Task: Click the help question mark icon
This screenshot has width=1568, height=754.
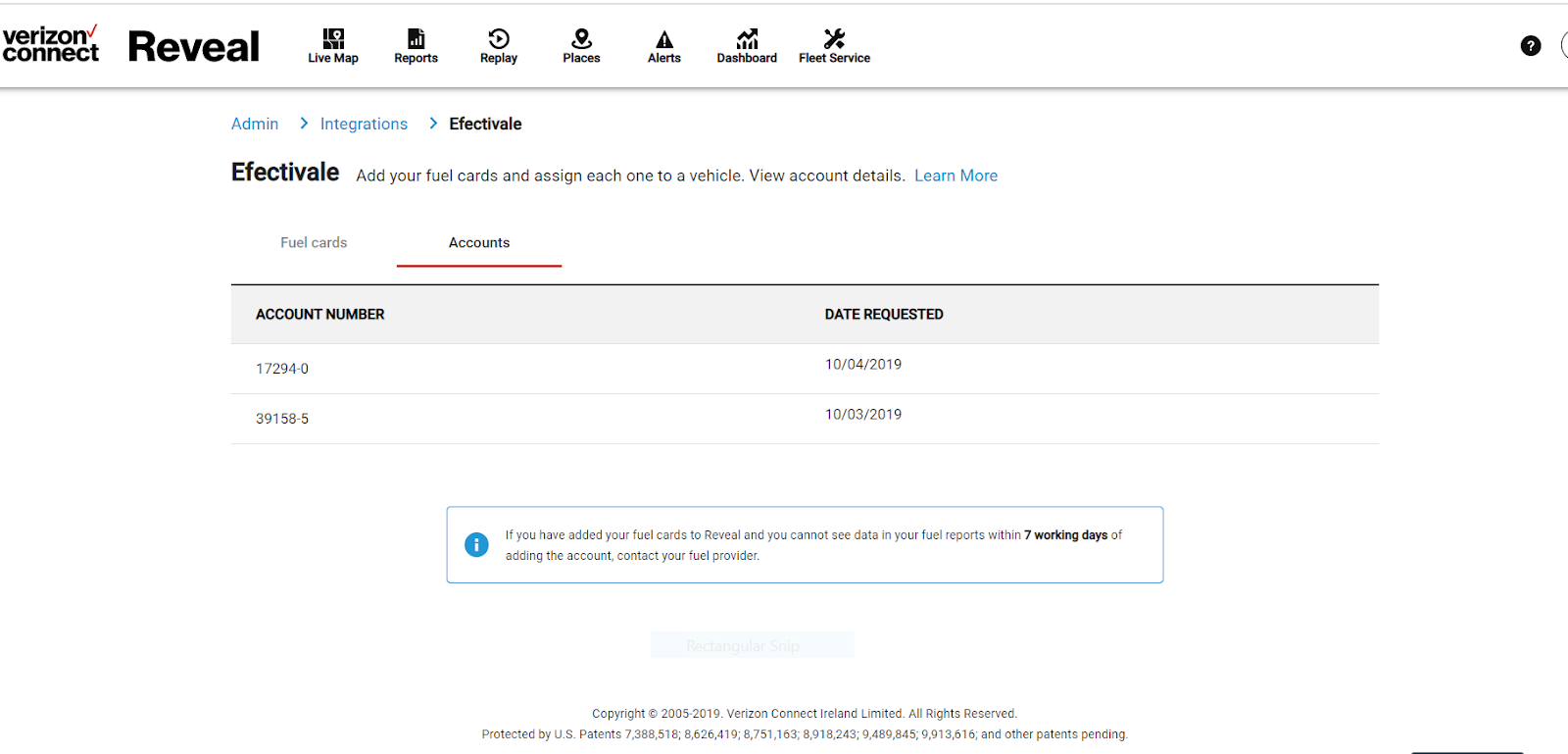Action: pos(1531,46)
